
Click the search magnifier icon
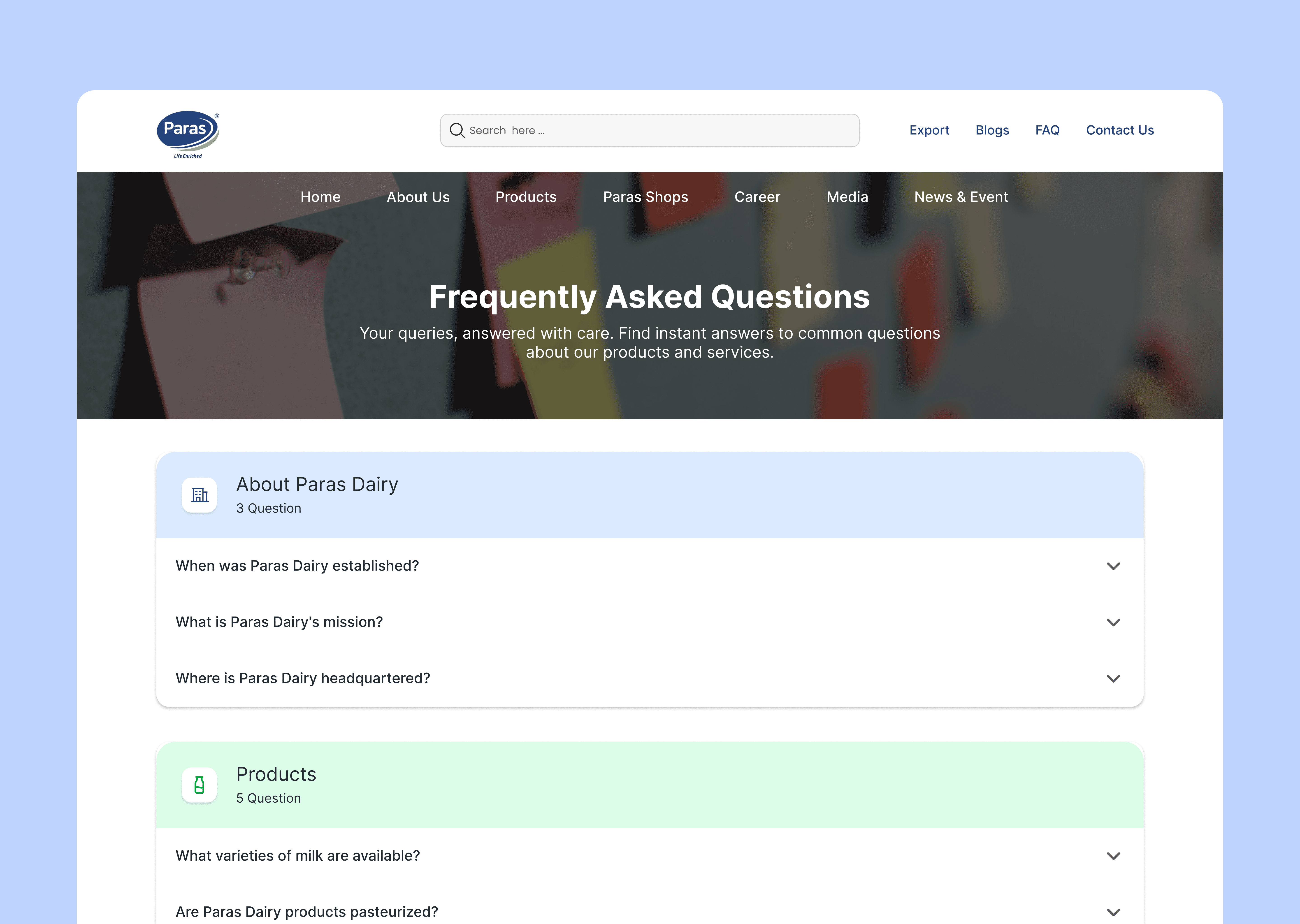[x=457, y=130]
